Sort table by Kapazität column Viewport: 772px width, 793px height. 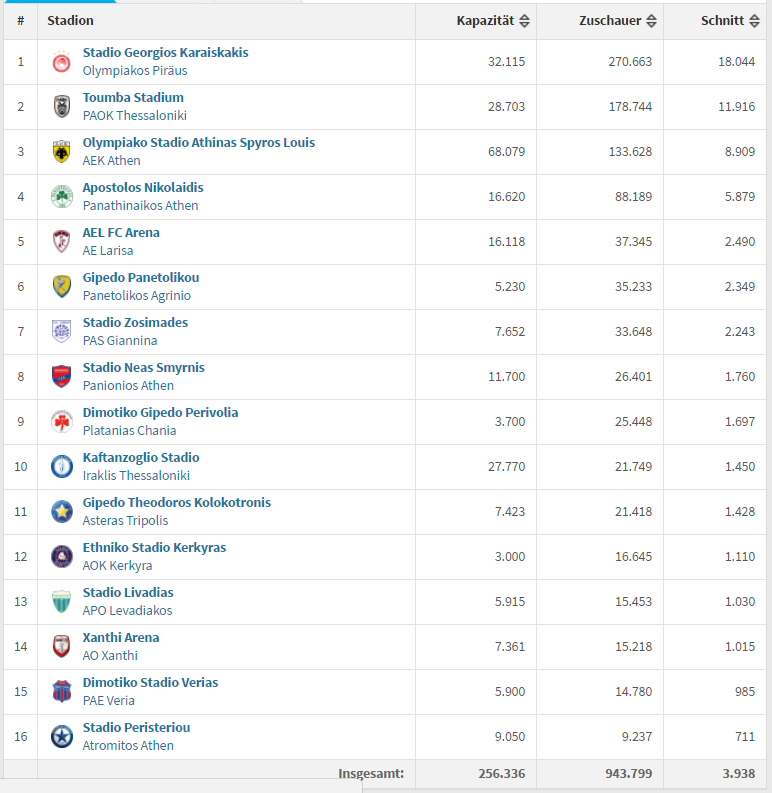click(493, 21)
